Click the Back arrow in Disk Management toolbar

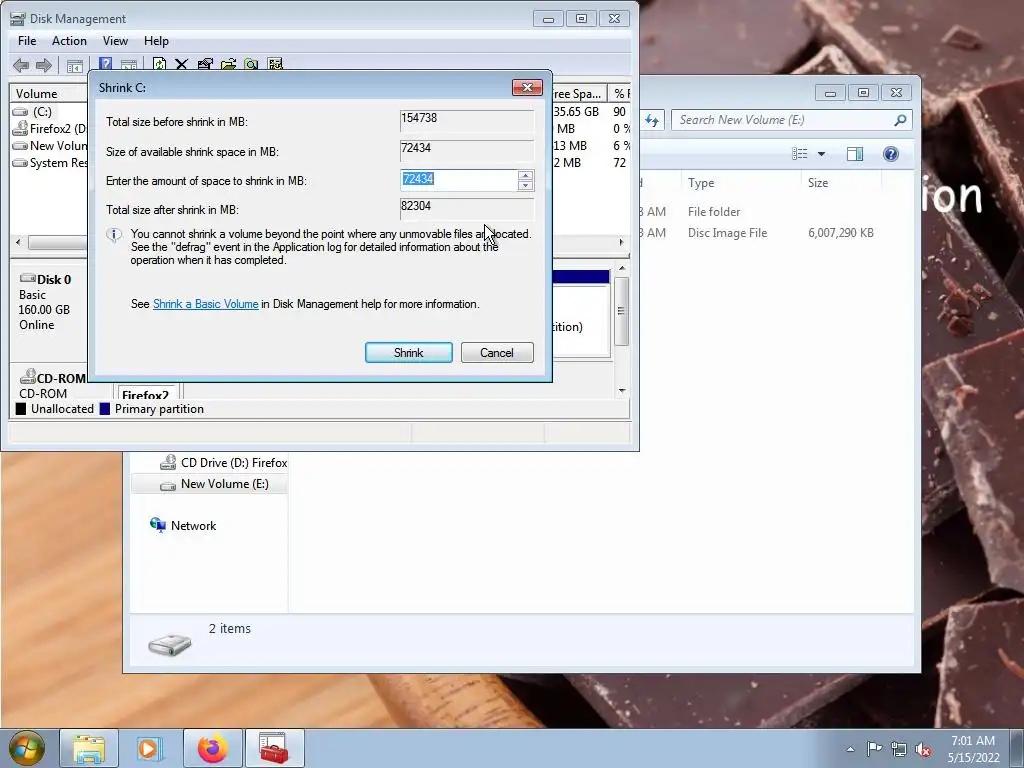pos(21,65)
